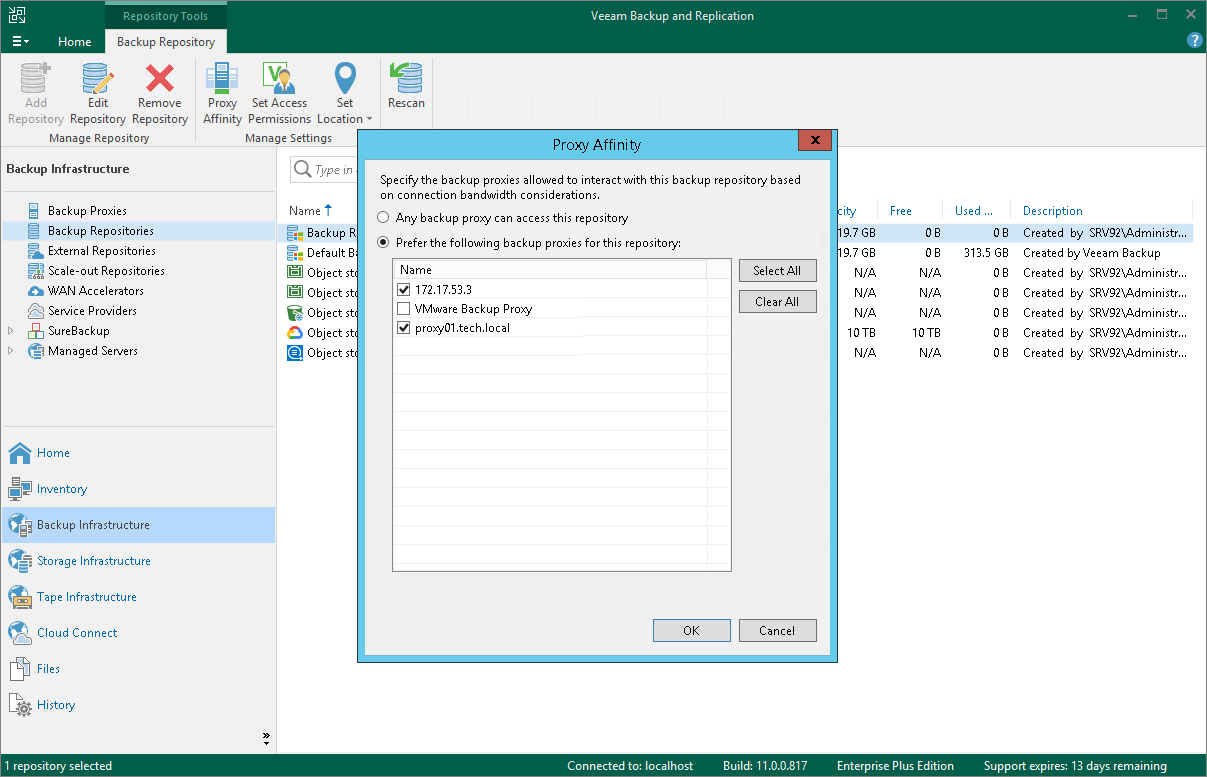Click the Google Cloud object storage row icon
Image resolution: width=1207 pixels, height=777 pixels.
pos(295,333)
